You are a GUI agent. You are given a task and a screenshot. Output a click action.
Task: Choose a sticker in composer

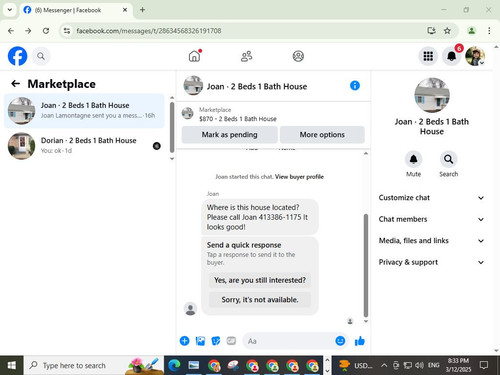216,341
